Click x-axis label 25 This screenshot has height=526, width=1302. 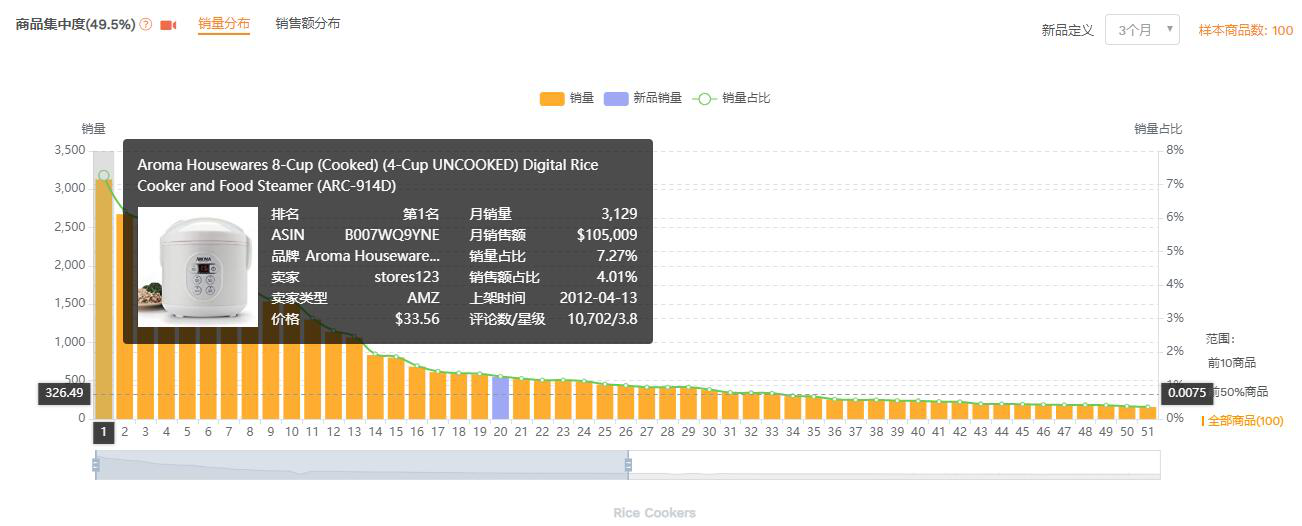point(605,432)
